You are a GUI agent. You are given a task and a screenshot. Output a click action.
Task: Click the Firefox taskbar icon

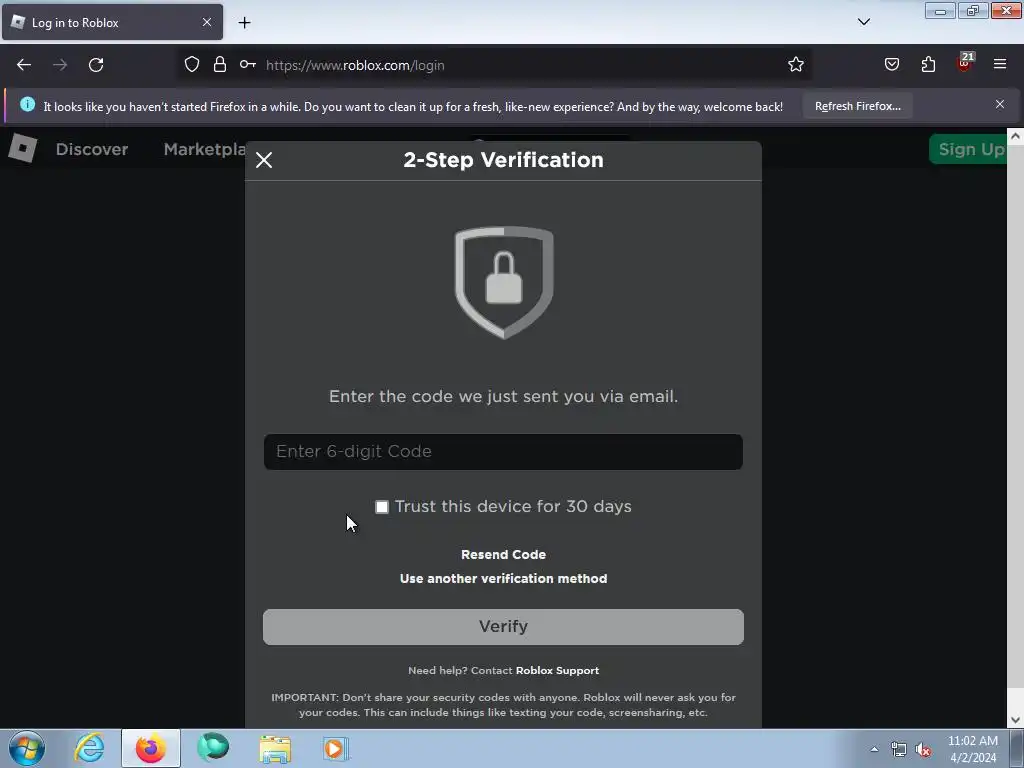(x=151, y=748)
